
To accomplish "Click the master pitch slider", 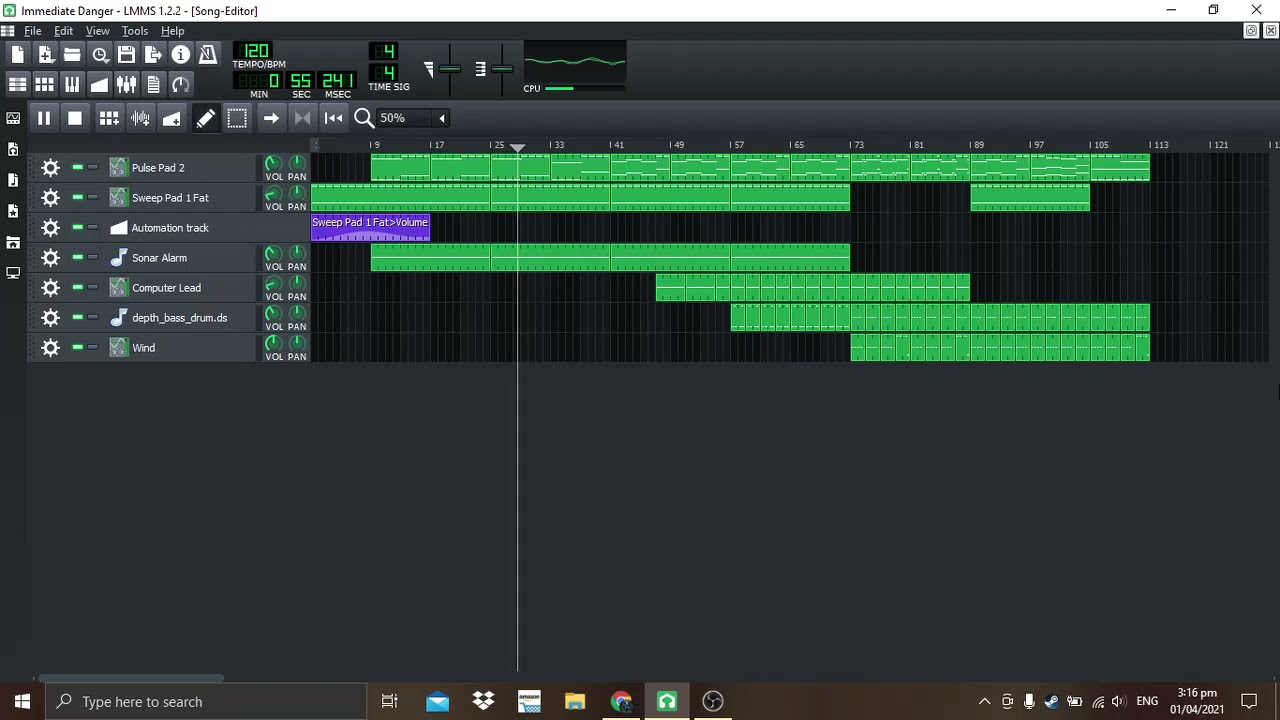I will tap(502, 68).
